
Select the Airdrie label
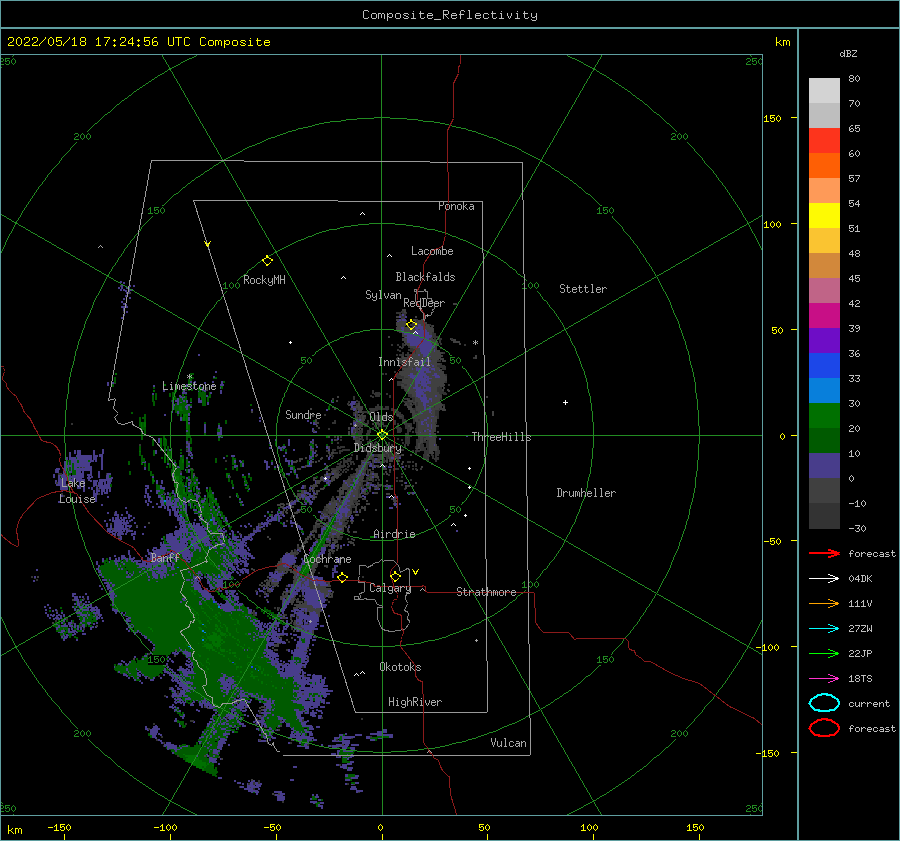pyautogui.click(x=394, y=534)
